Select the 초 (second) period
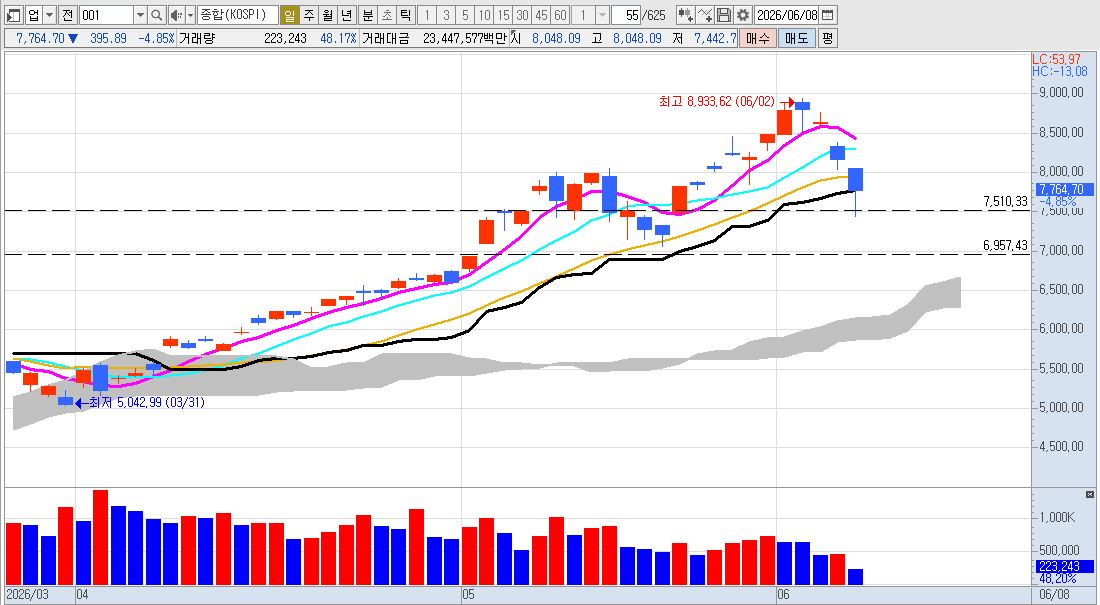Image resolution: width=1100 pixels, height=605 pixels. 387,15
